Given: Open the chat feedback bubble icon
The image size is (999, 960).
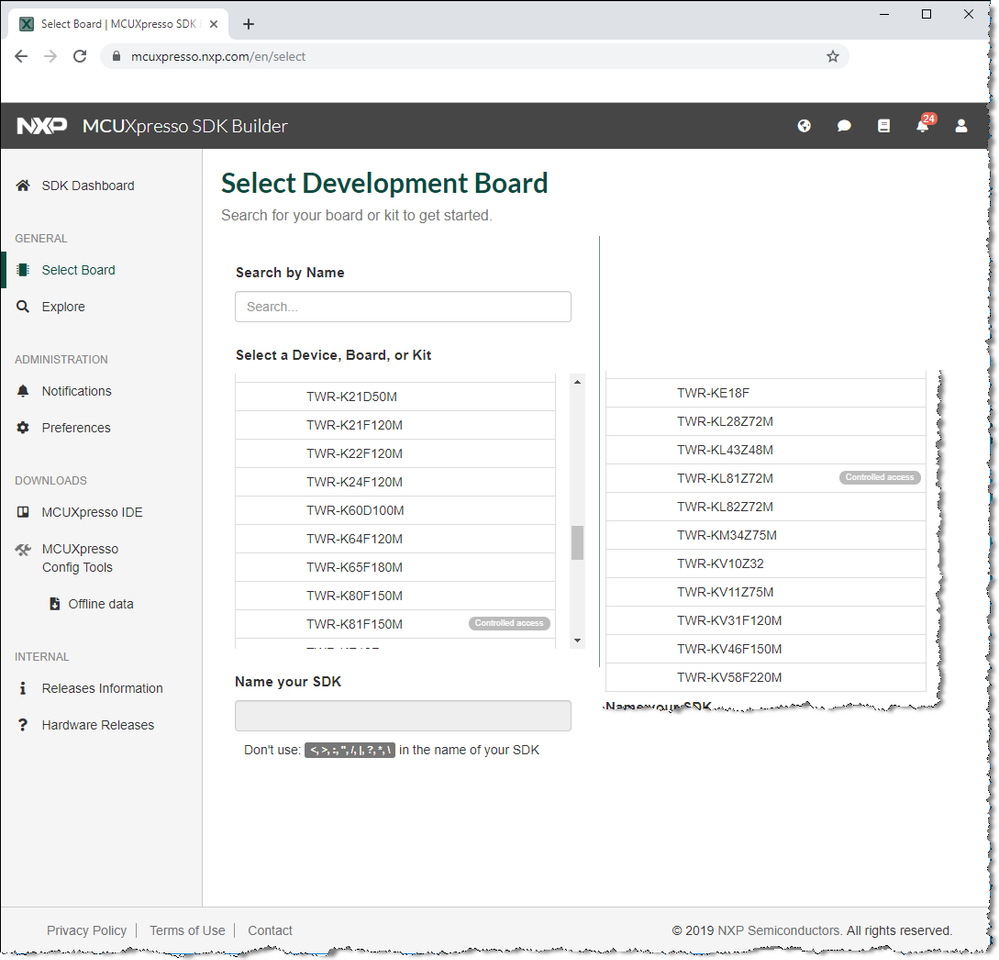Looking at the screenshot, I should tap(844, 126).
